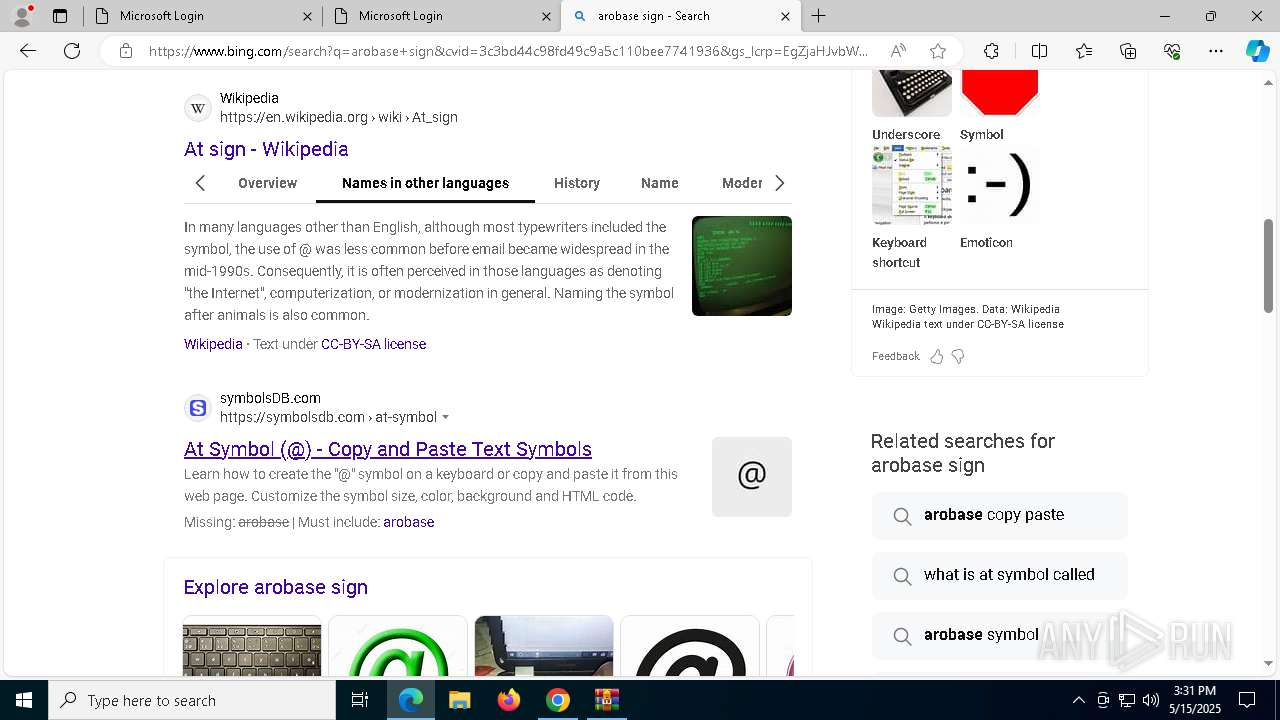Search arobase symbol suggestion
Viewport: 1280px width, 720px height.
1000,635
